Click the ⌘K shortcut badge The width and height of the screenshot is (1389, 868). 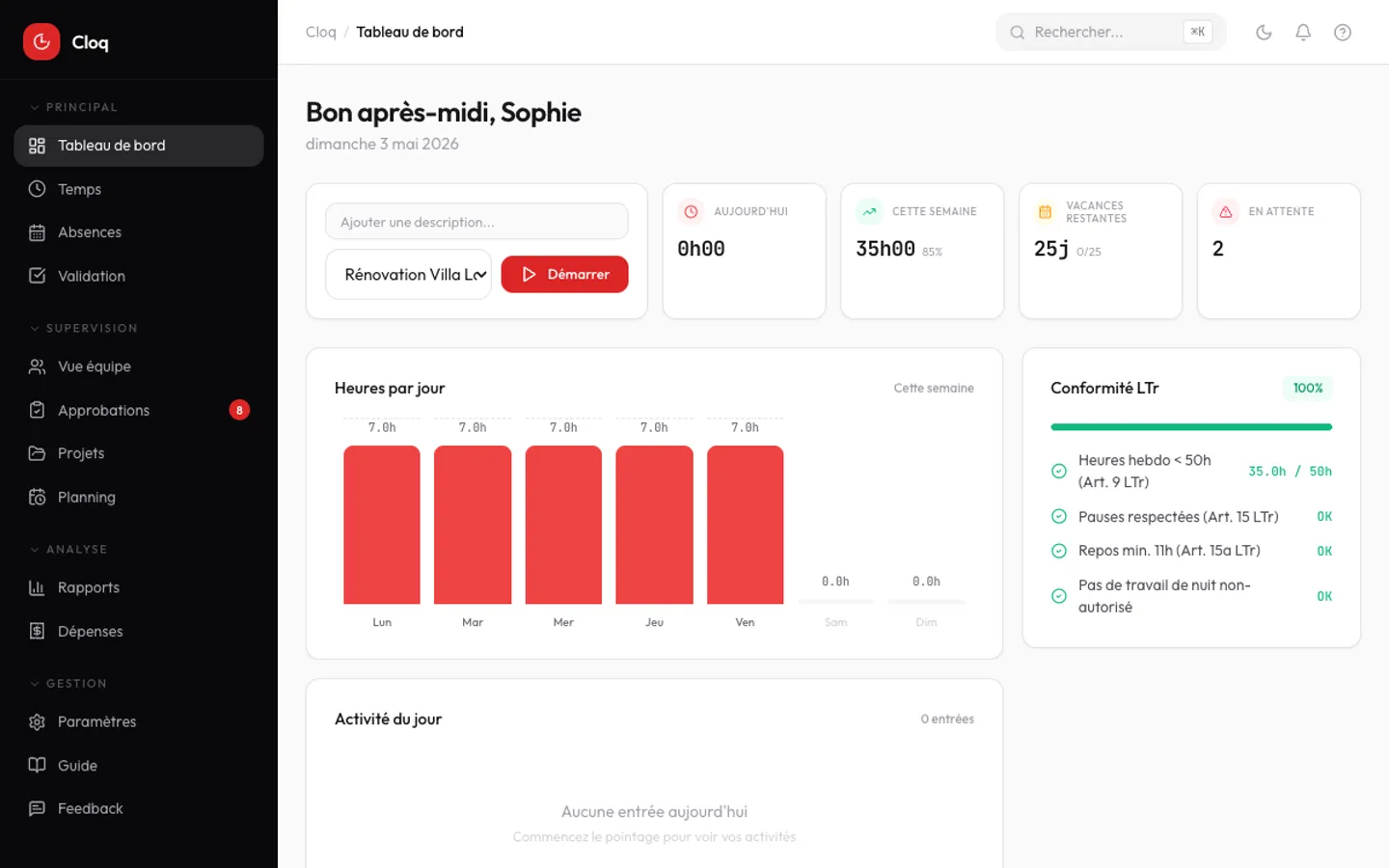click(x=1197, y=32)
